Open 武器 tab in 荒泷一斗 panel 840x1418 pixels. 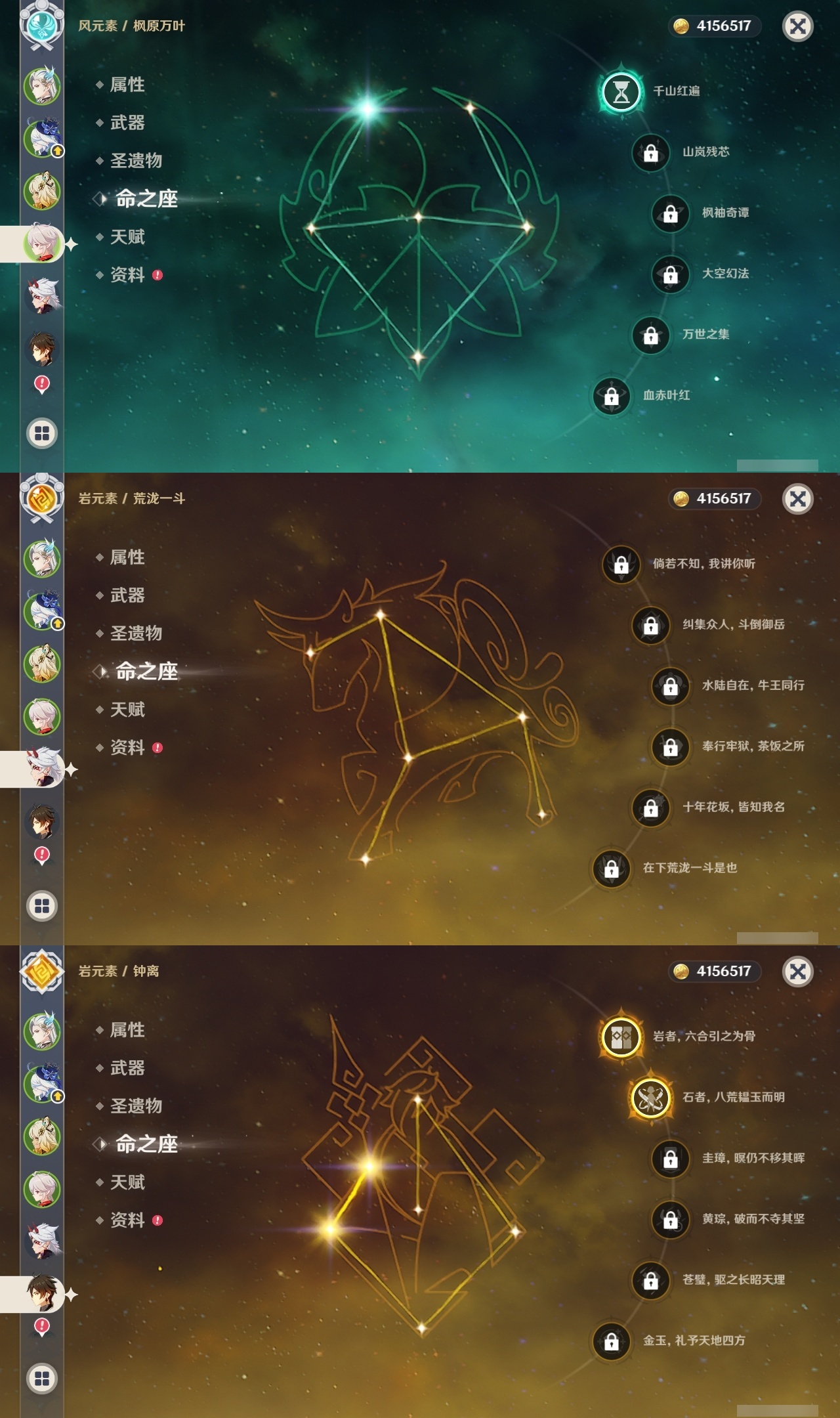(x=127, y=595)
